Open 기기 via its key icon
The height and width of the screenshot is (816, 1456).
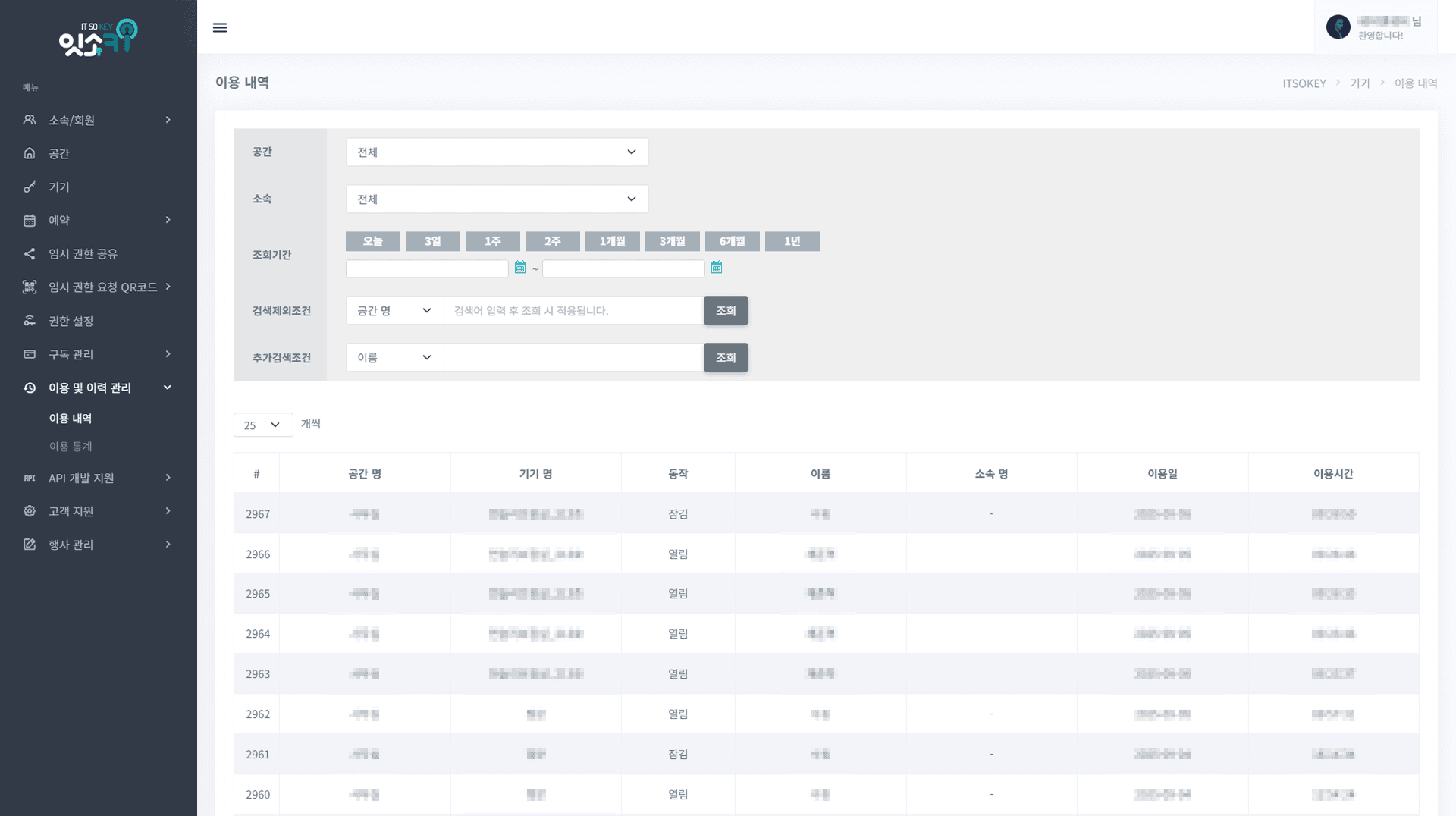(30, 187)
